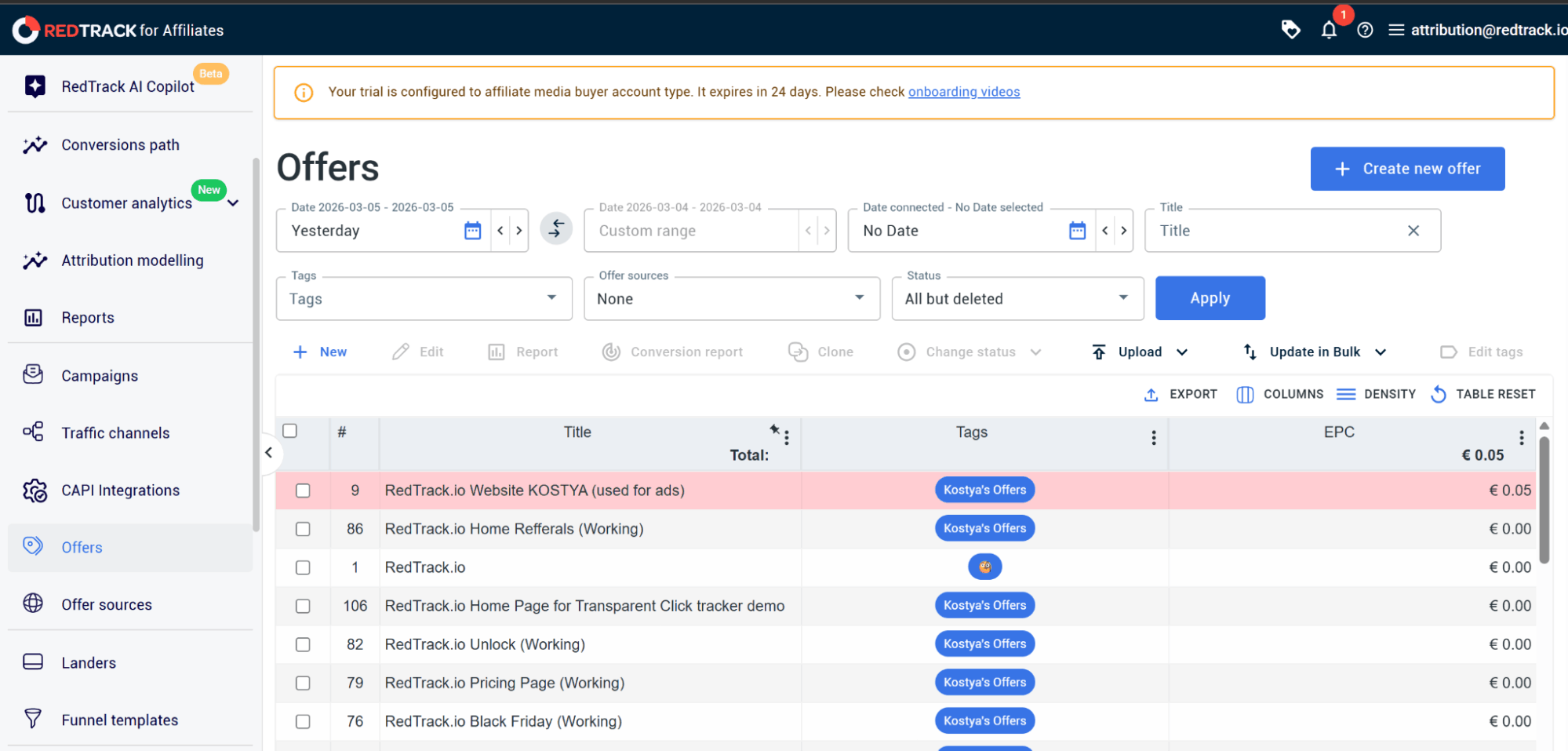Check the Transparent Click tracker demo row
This screenshot has height=751, width=1568.
tap(303, 606)
